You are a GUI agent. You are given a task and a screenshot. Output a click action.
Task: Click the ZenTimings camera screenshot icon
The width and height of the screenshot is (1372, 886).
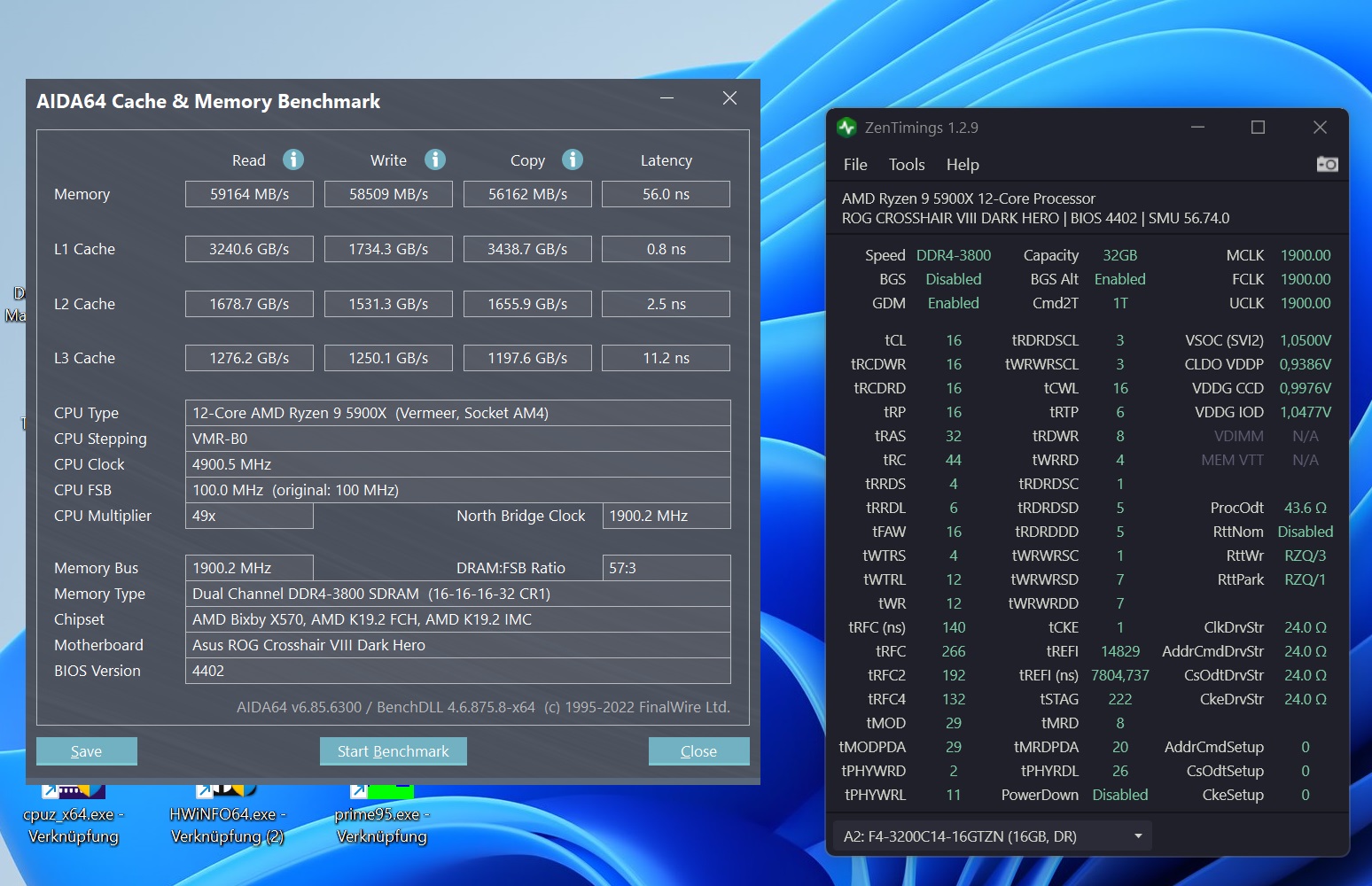(x=1328, y=164)
